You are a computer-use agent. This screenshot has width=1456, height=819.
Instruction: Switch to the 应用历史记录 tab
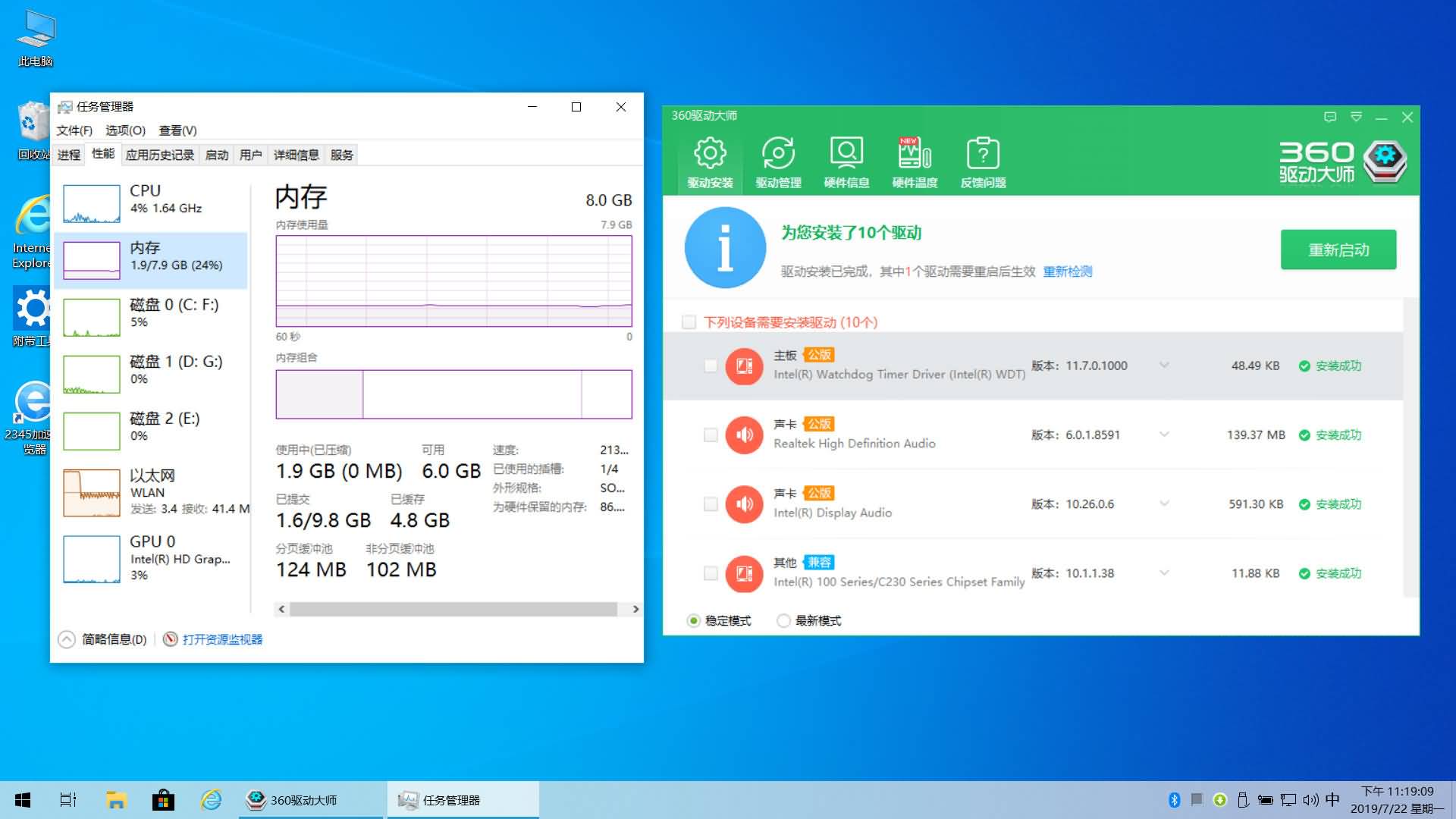pos(159,155)
